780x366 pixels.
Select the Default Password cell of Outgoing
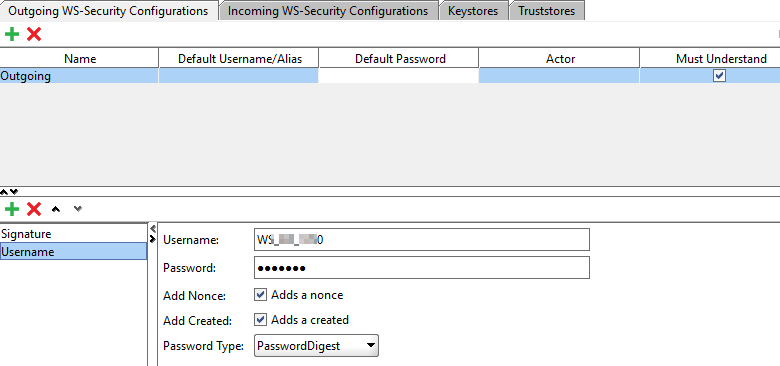[398, 76]
